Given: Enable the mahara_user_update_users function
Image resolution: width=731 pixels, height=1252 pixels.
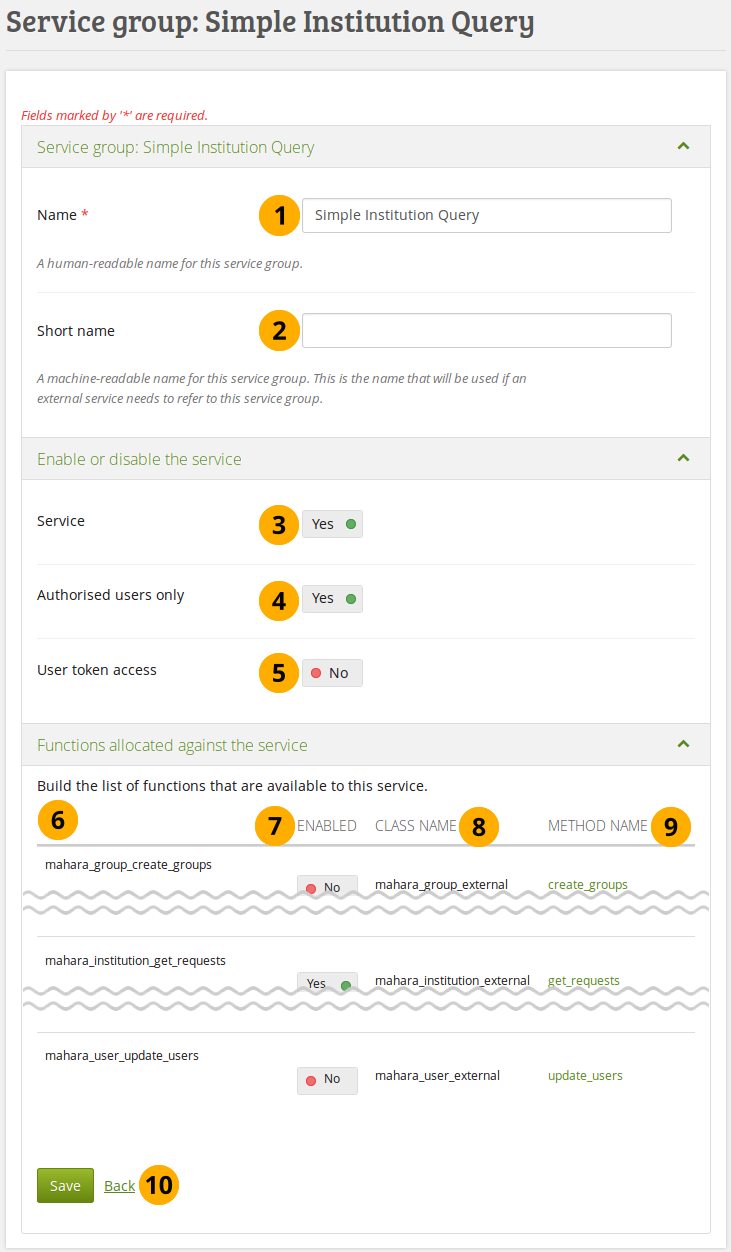Looking at the screenshot, I should 327,1080.
